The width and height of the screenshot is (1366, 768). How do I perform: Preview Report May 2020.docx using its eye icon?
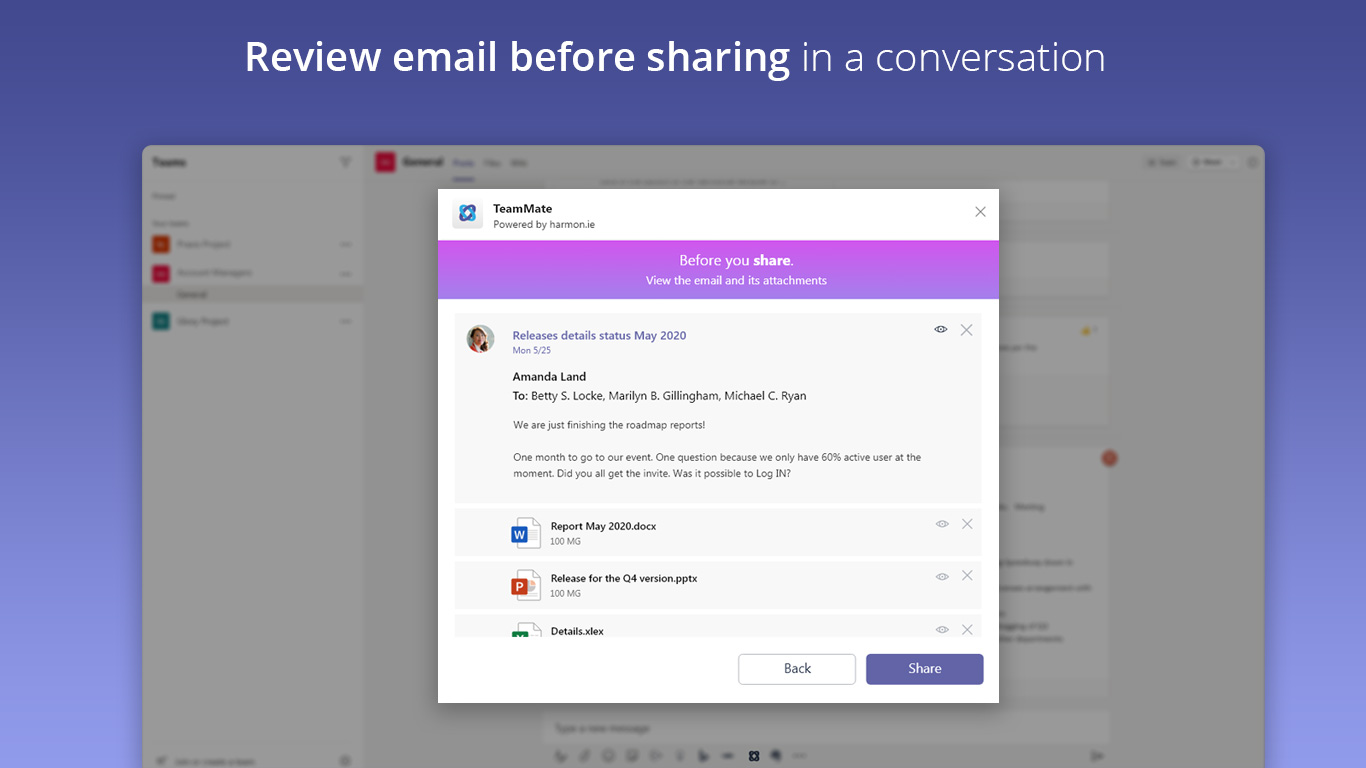[942, 523]
